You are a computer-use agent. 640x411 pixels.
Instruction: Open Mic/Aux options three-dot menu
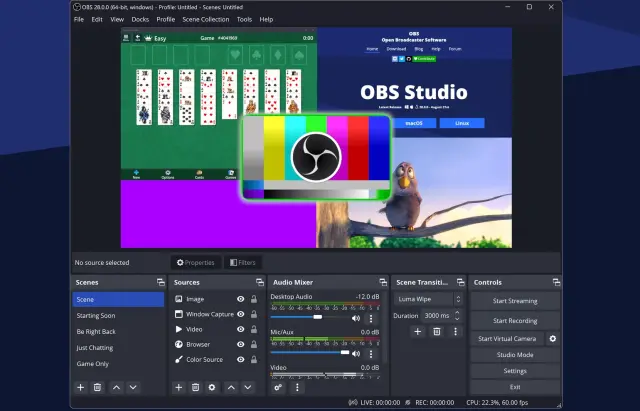tap(371, 352)
